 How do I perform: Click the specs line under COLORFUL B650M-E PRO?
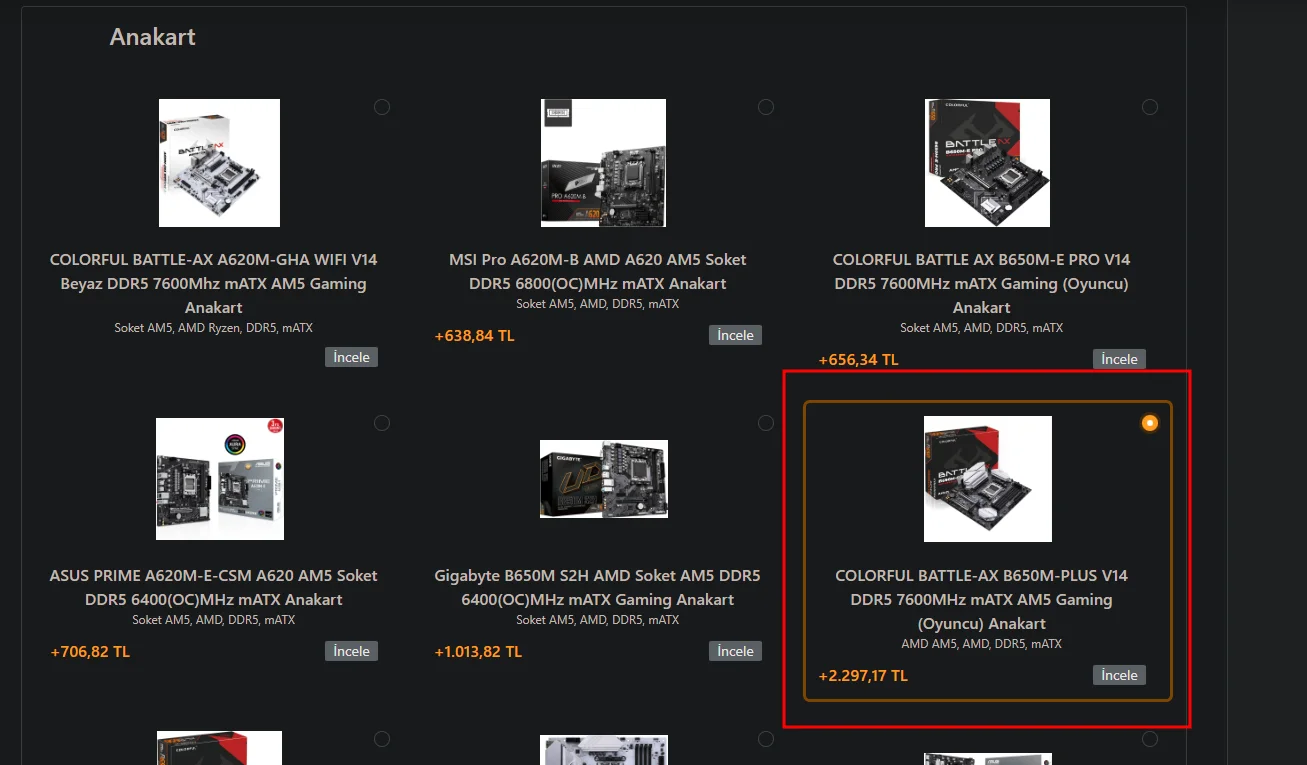click(982, 328)
